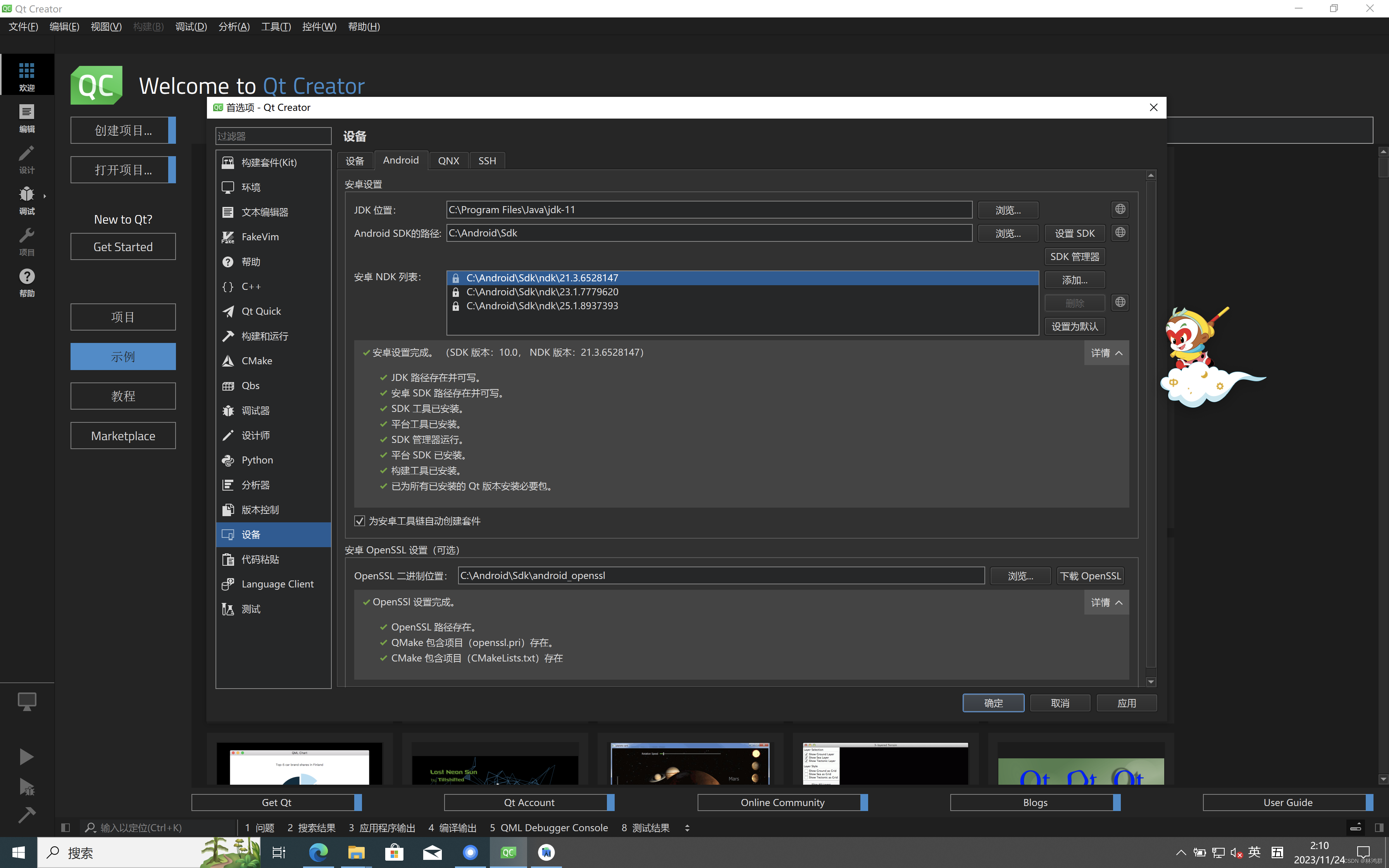Select FakeVim settings category
The height and width of the screenshot is (868, 1389).
[x=273, y=236]
